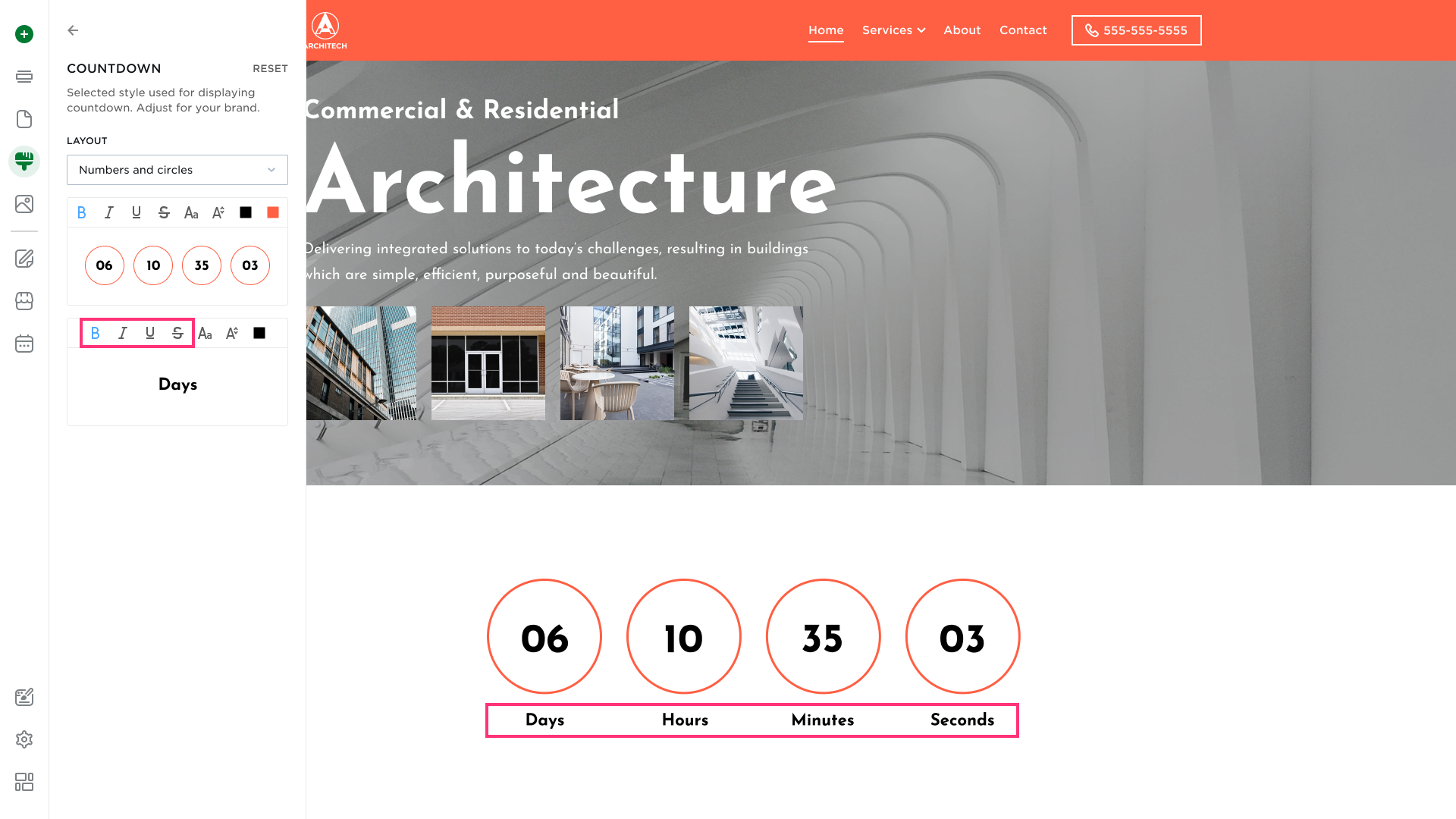Expand the Services menu in site header
This screenshot has height=819, width=1456.
(x=893, y=30)
